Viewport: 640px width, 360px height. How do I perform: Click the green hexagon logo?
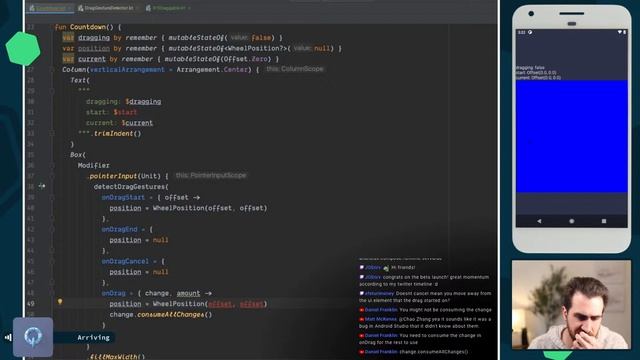23,49
